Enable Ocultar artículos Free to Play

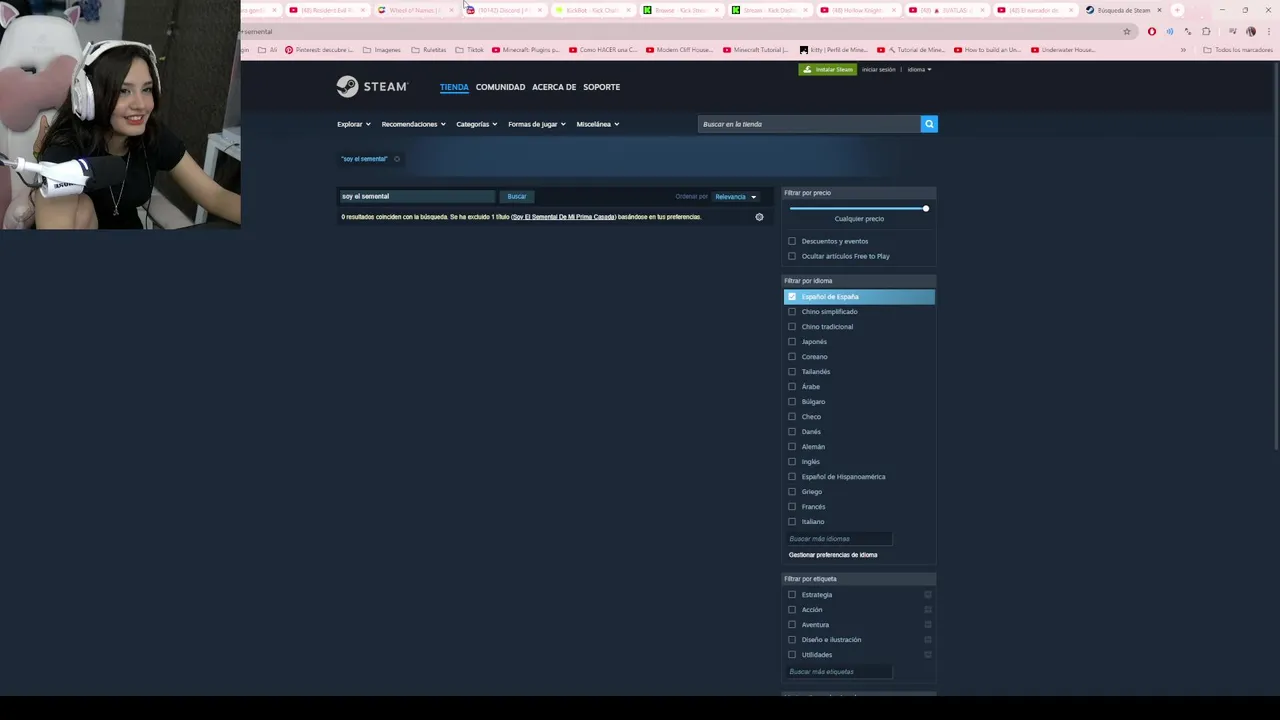click(792, 256)
